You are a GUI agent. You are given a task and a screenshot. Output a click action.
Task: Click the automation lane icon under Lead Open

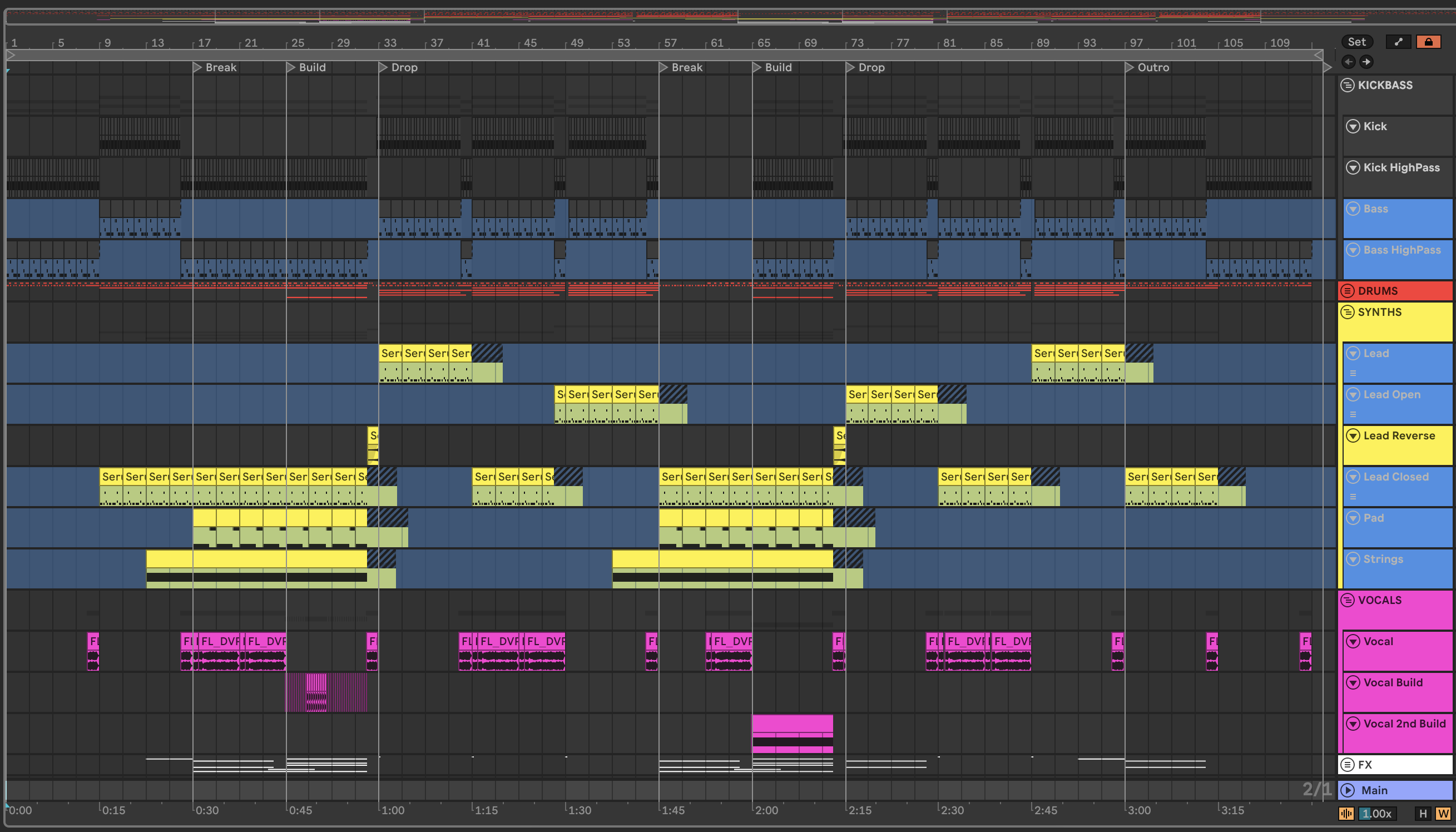pos(1353,414)
